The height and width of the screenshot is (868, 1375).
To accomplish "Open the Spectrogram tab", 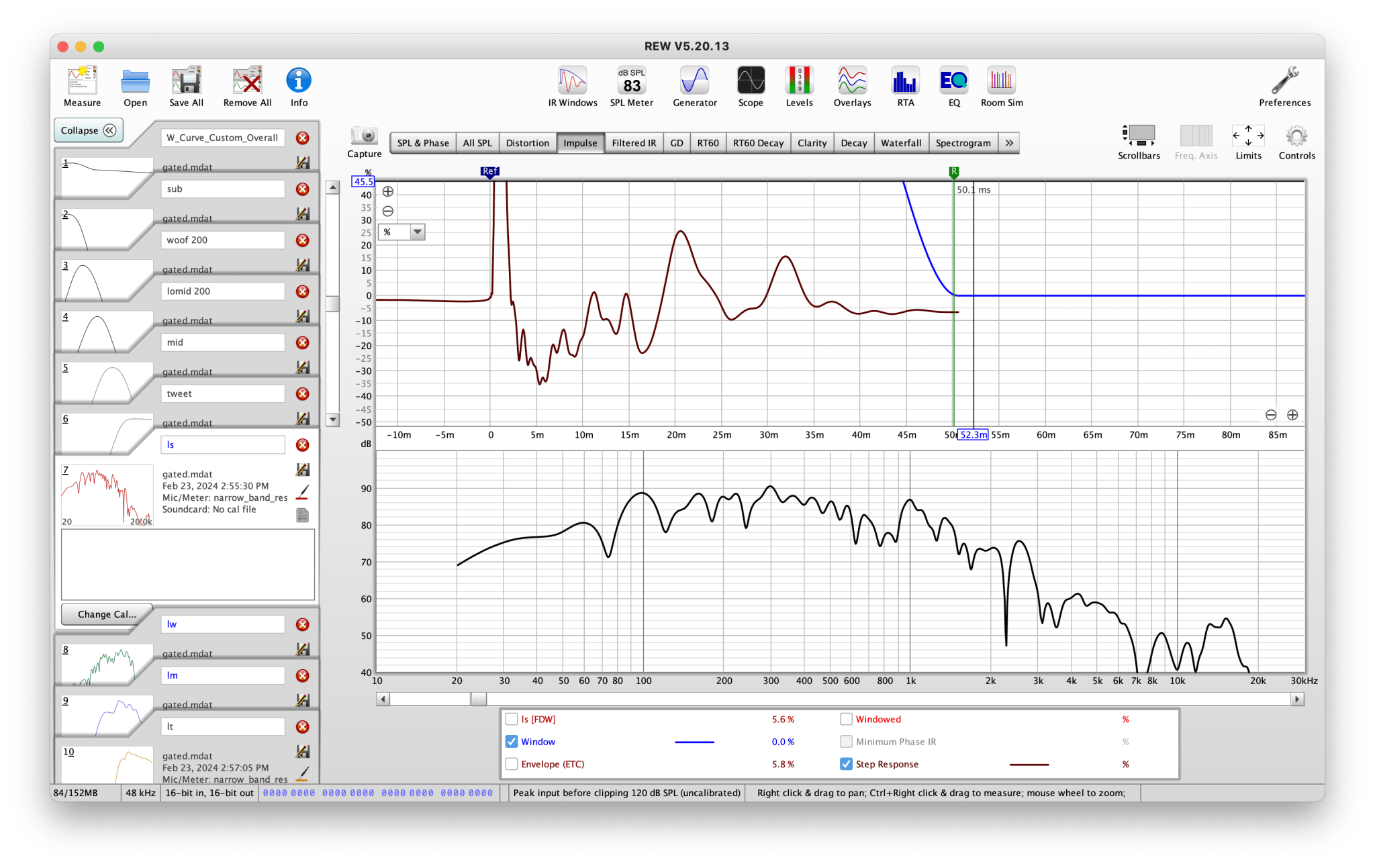I will [x=963, y=143].
